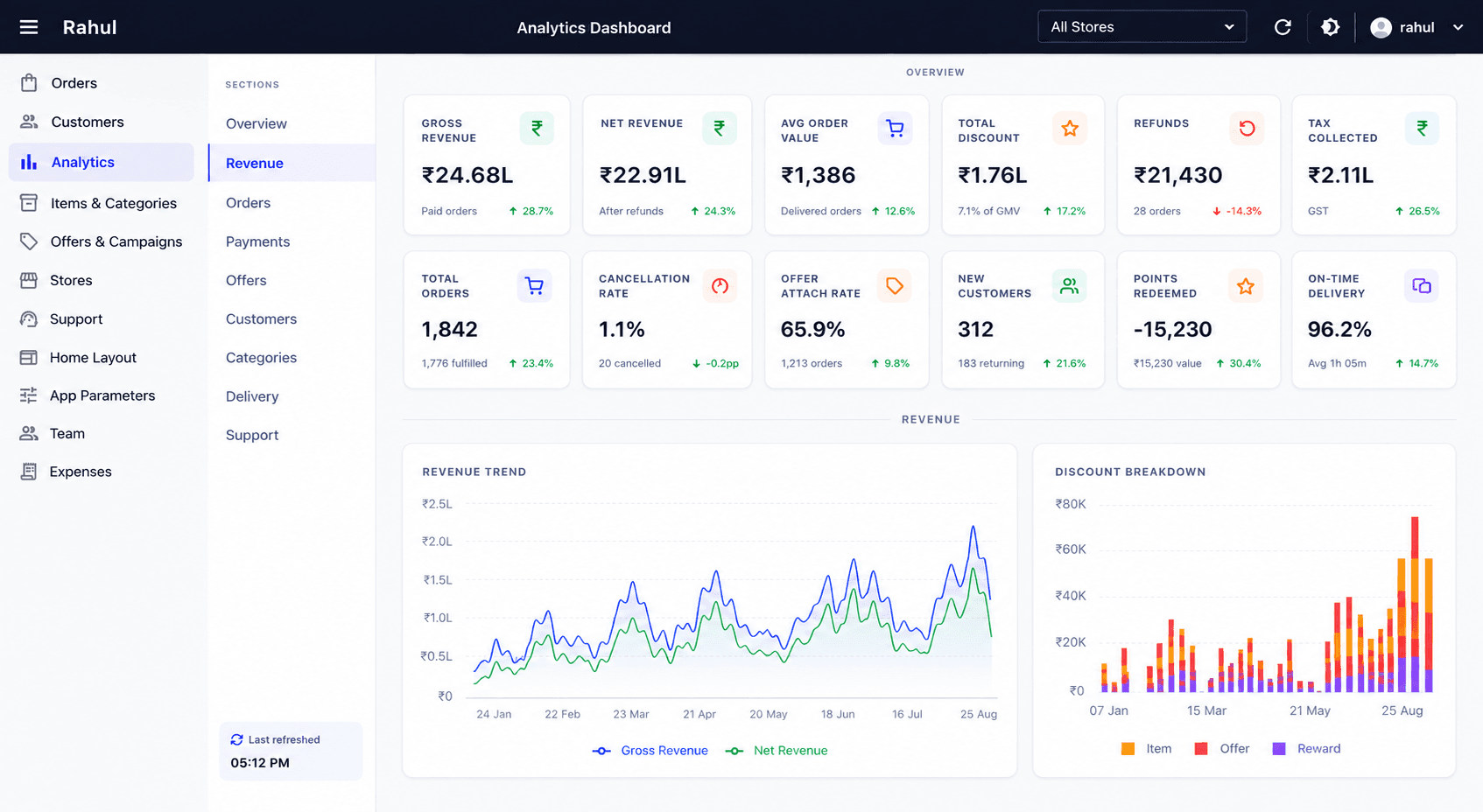Click the Points Redeemed star icon
1483x812 pixels.
tap(1245, 286)
